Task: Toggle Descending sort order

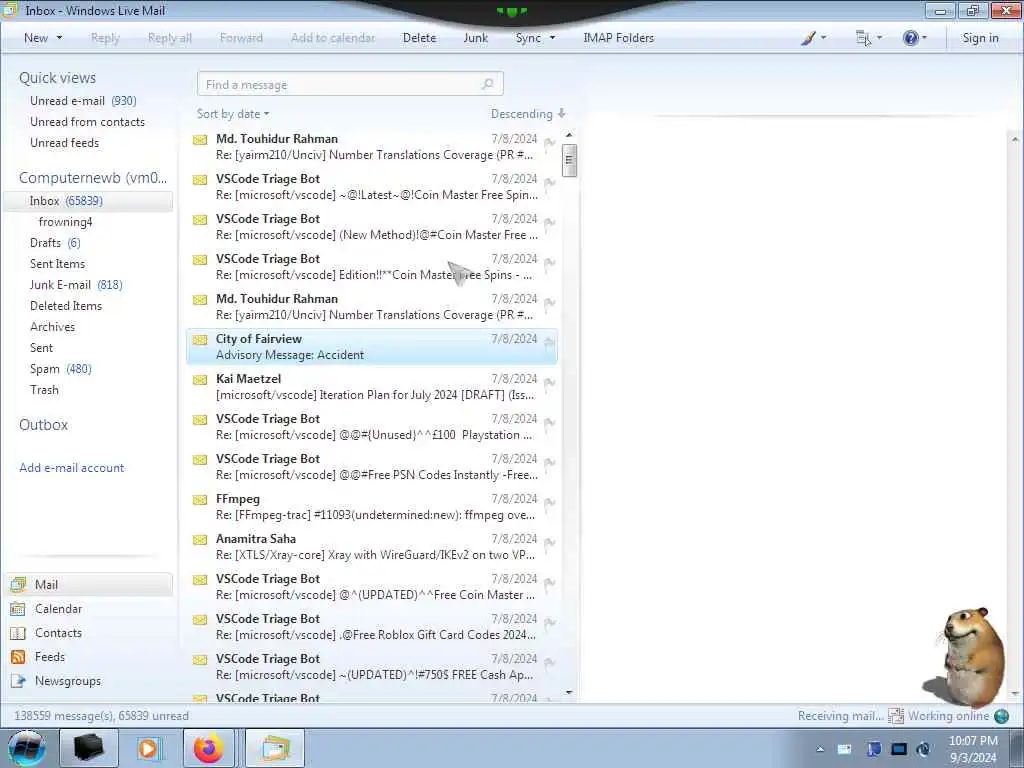Action: click(528, 114)
